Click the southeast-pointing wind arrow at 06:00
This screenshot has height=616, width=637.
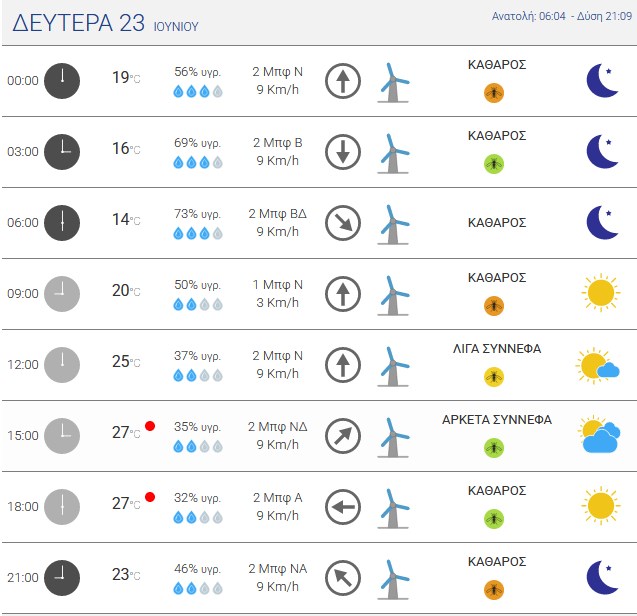pos(343,223)
